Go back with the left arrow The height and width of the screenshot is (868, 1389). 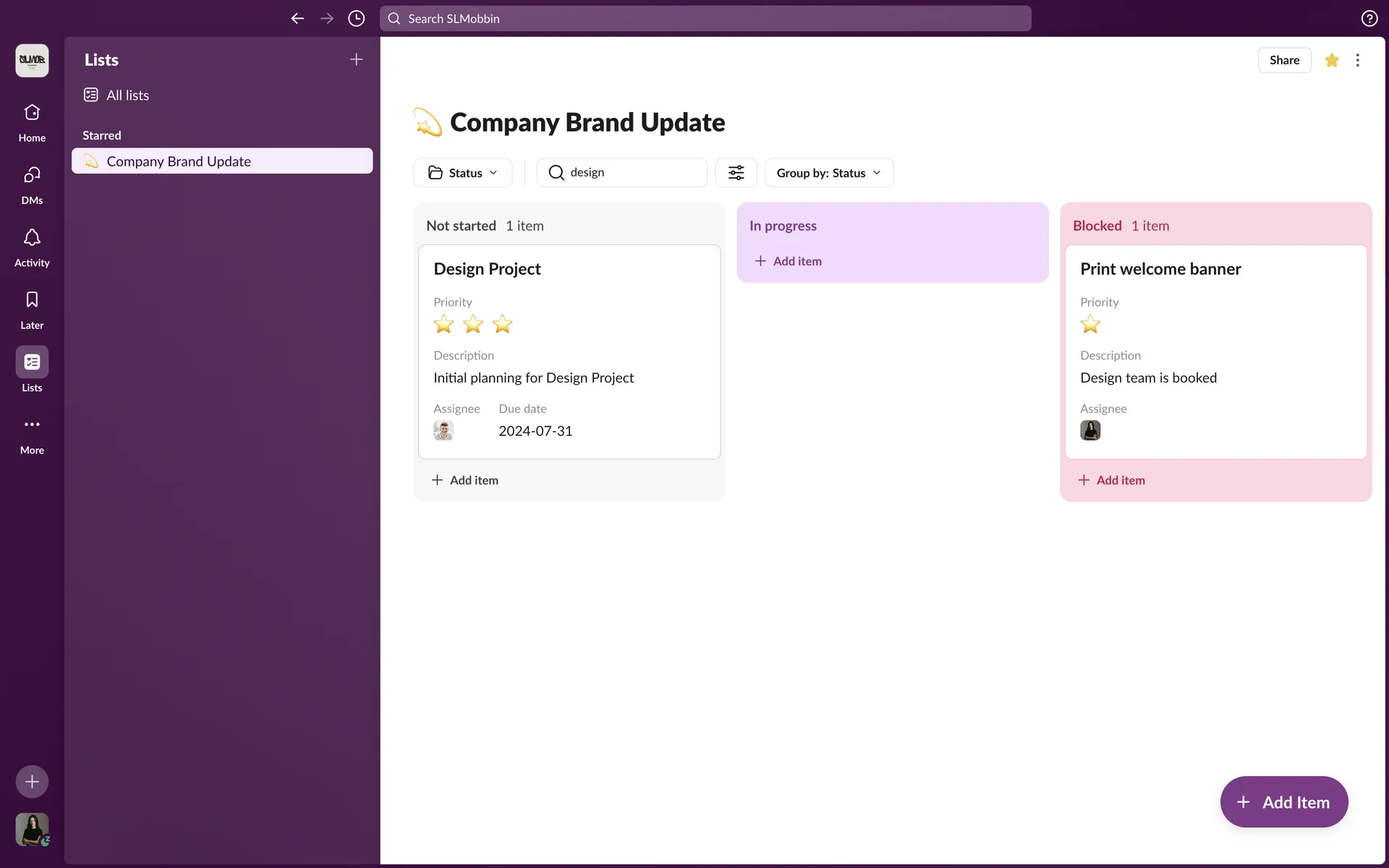pos(297,19)
